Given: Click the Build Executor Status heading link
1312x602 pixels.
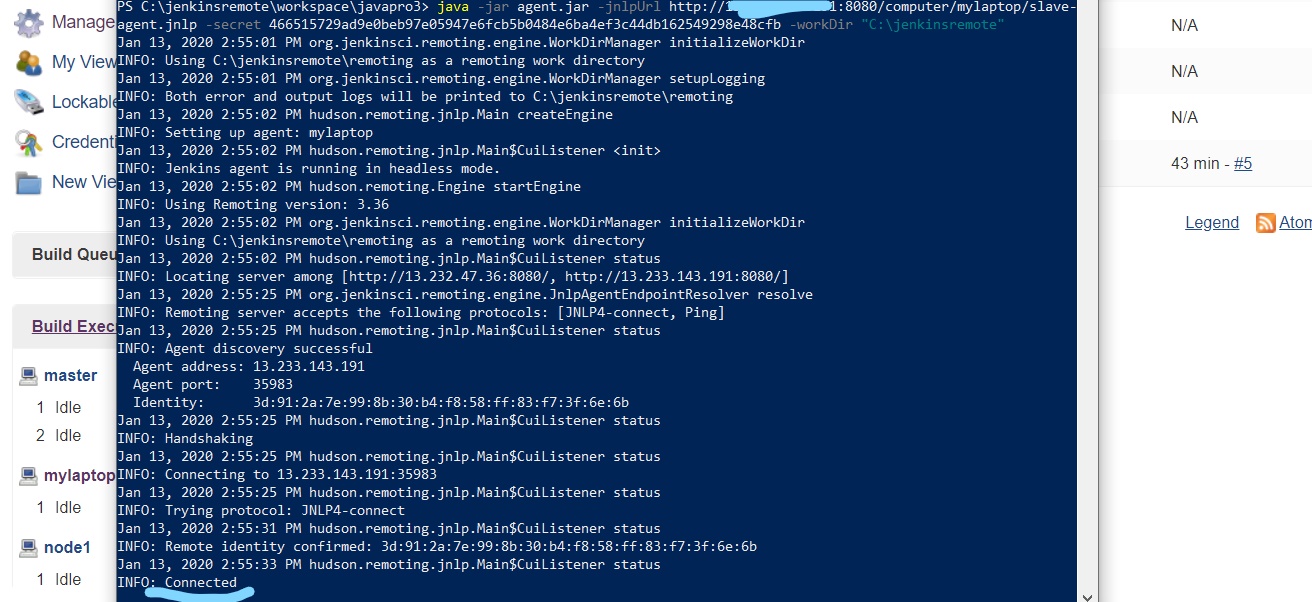Looking at the screenshot, I should point(73,326).
